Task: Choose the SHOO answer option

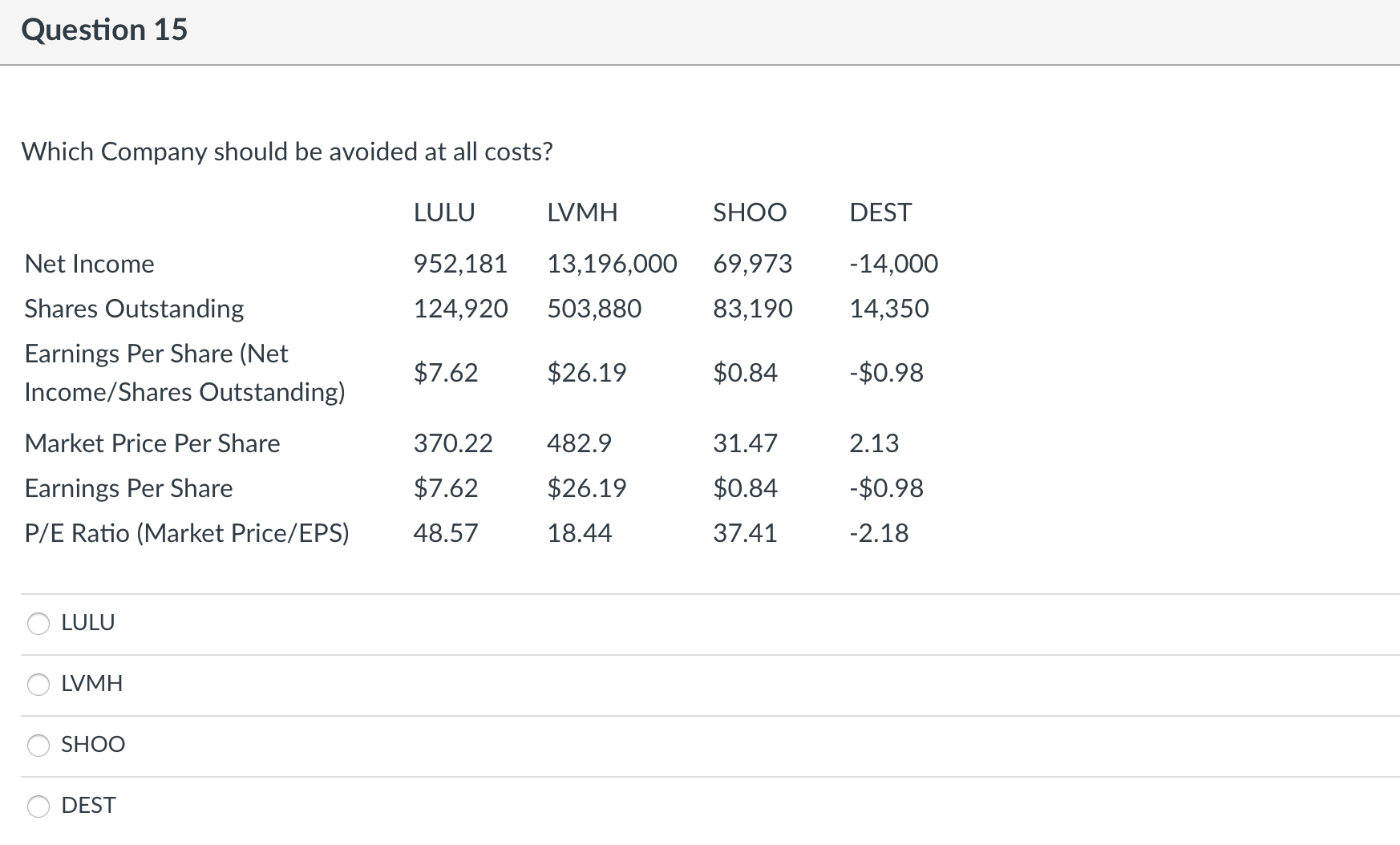Action: click(38, 745)
